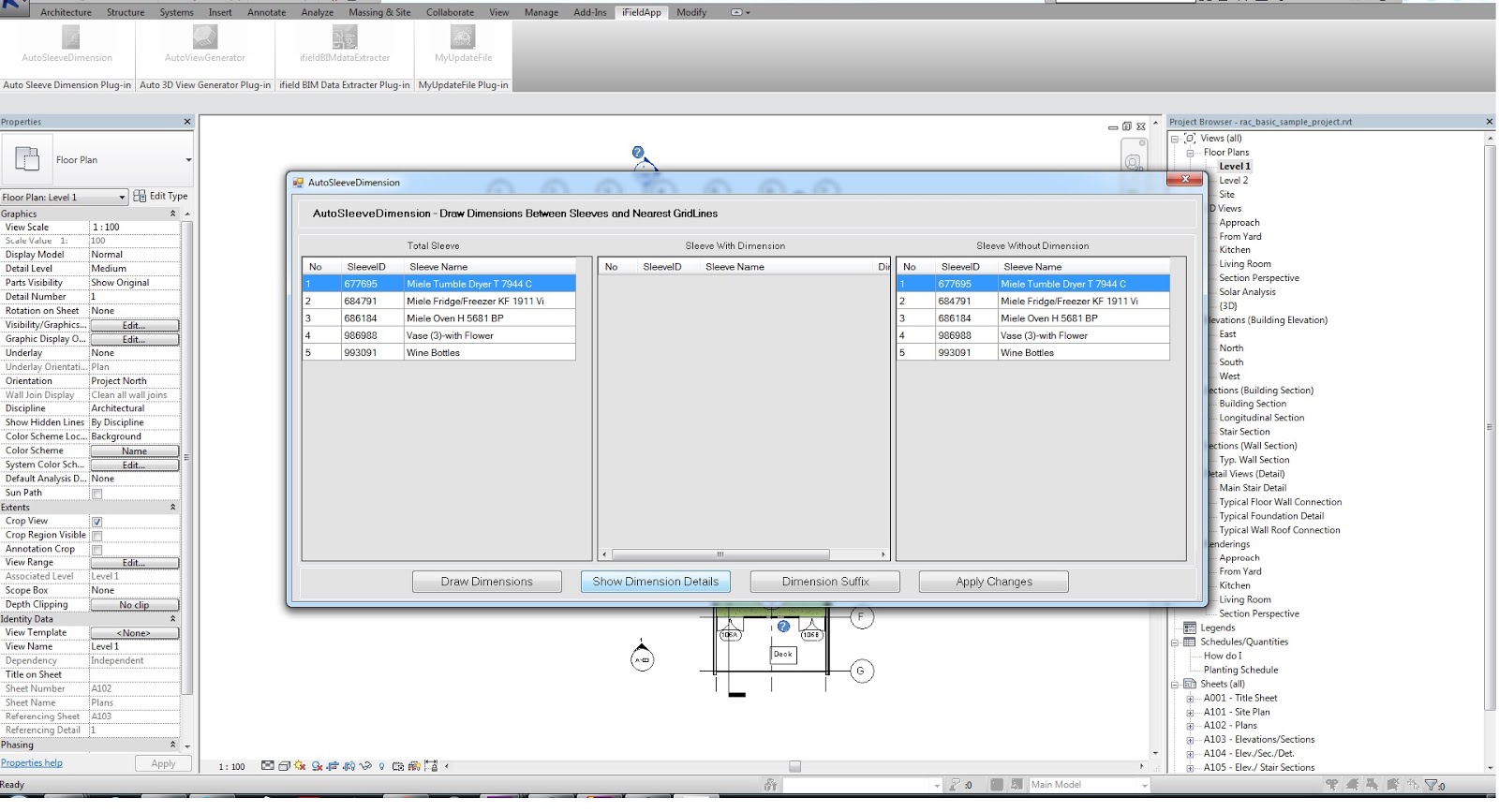Image resolution: width=1499 pixels, height=812 pixels.
Task: Click the Temporary View Properties icon
Action: 398,766
